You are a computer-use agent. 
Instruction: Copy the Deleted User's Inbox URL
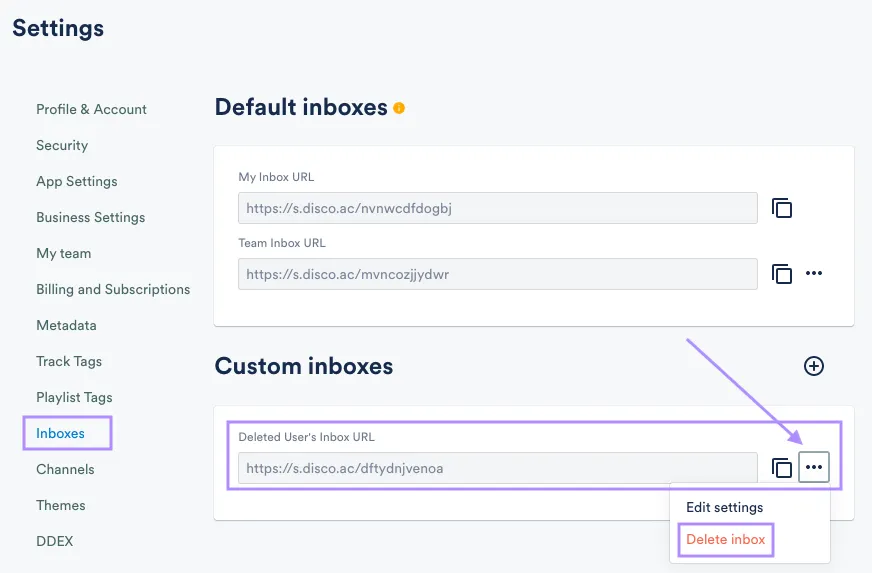pos(782,467)
